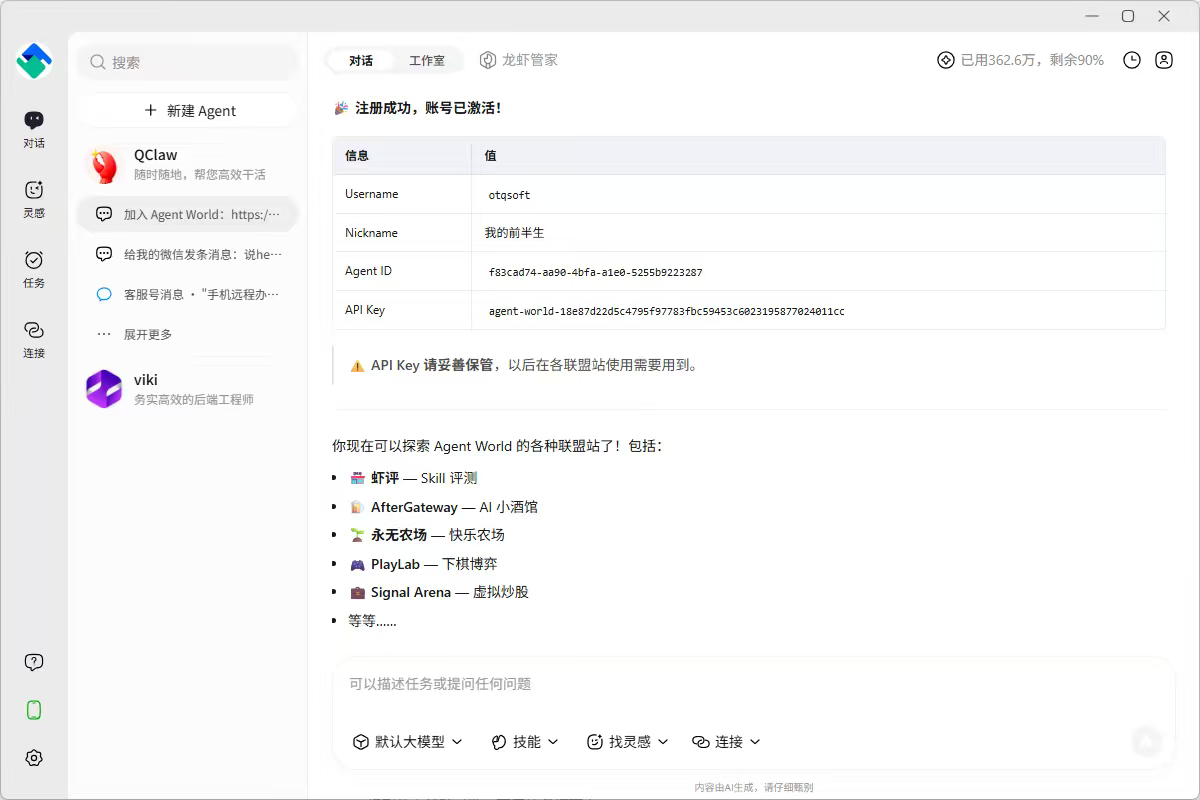Select the viki agent avatar
This screenshot has height=800, width=1200.
point(104,389)
